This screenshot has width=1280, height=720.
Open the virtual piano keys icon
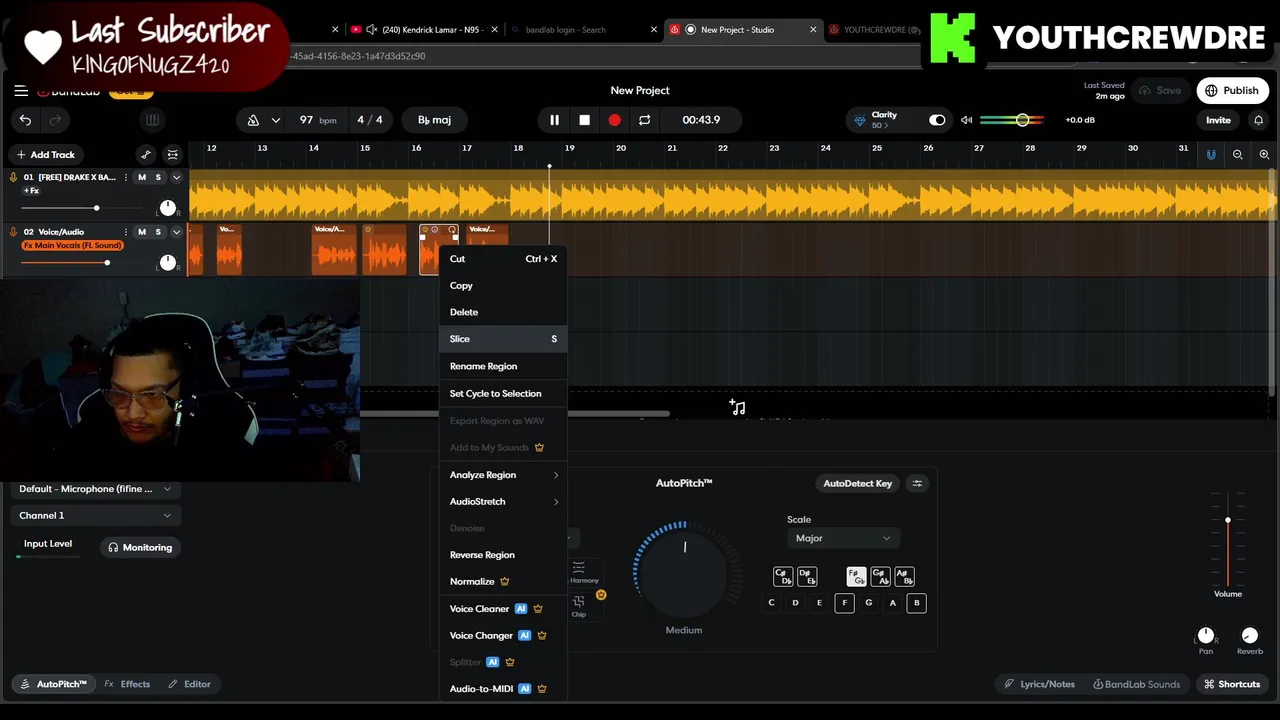152,120
